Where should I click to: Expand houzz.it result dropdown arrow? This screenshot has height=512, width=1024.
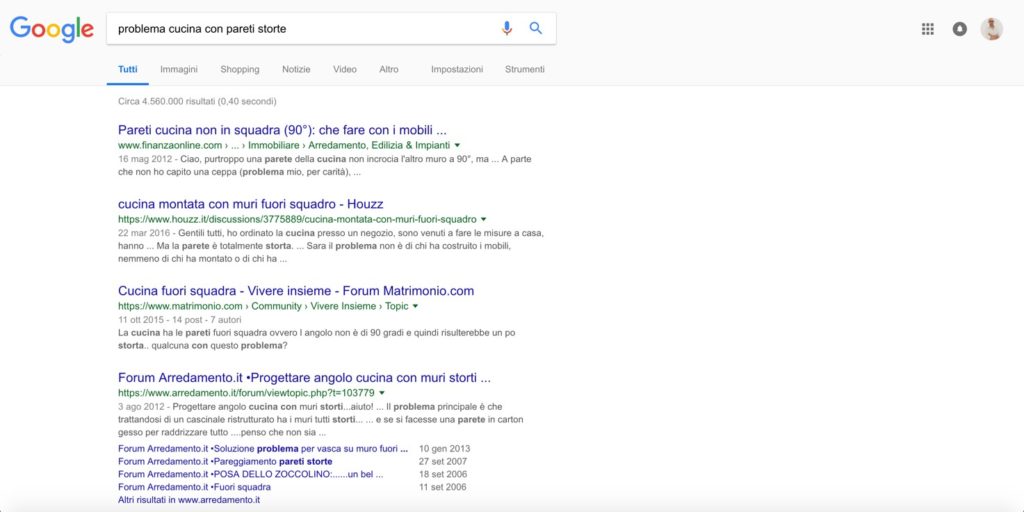click(483, 219)
